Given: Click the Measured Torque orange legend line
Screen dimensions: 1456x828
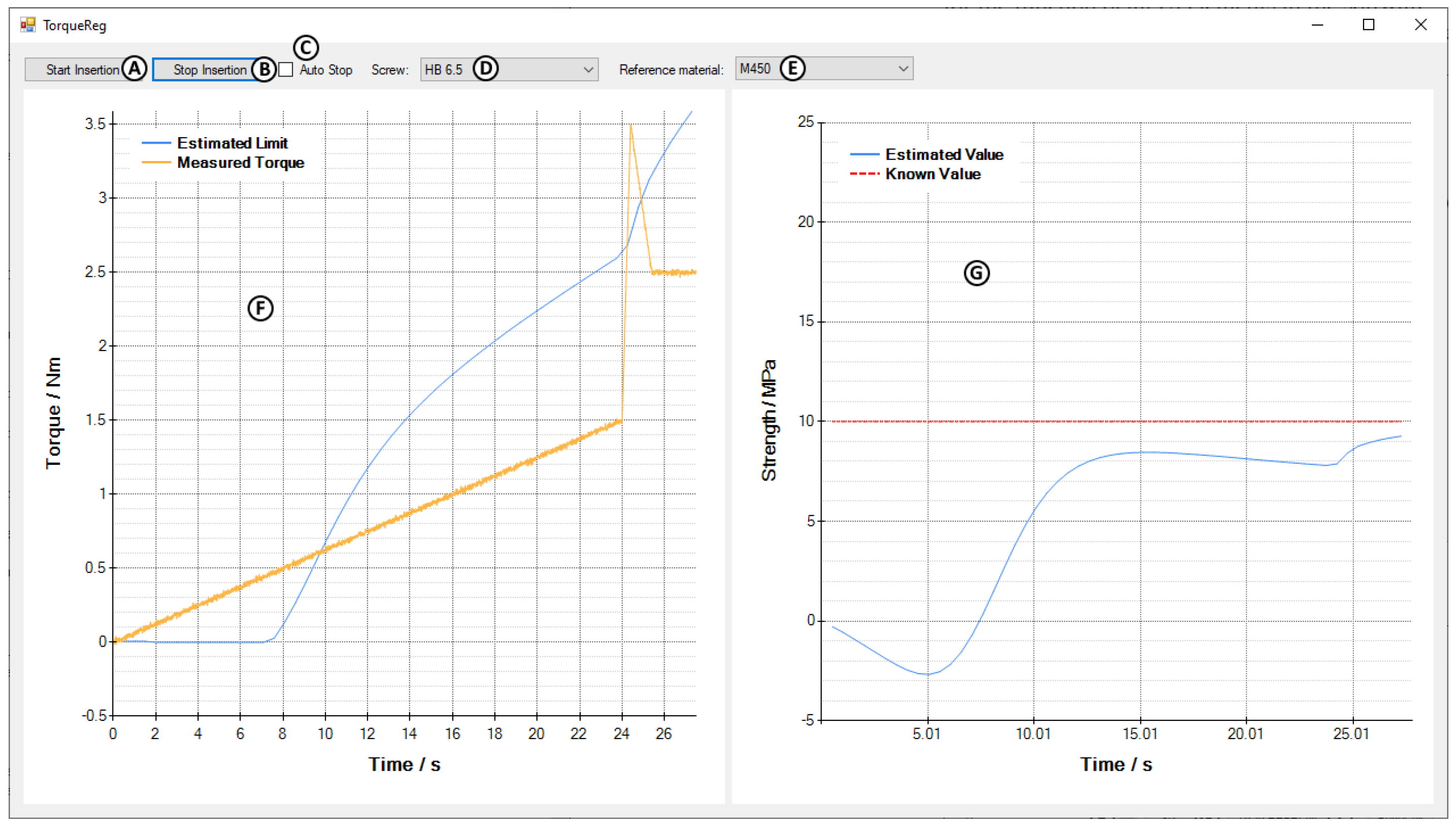Looking at the screenshot, I should 156,163.
